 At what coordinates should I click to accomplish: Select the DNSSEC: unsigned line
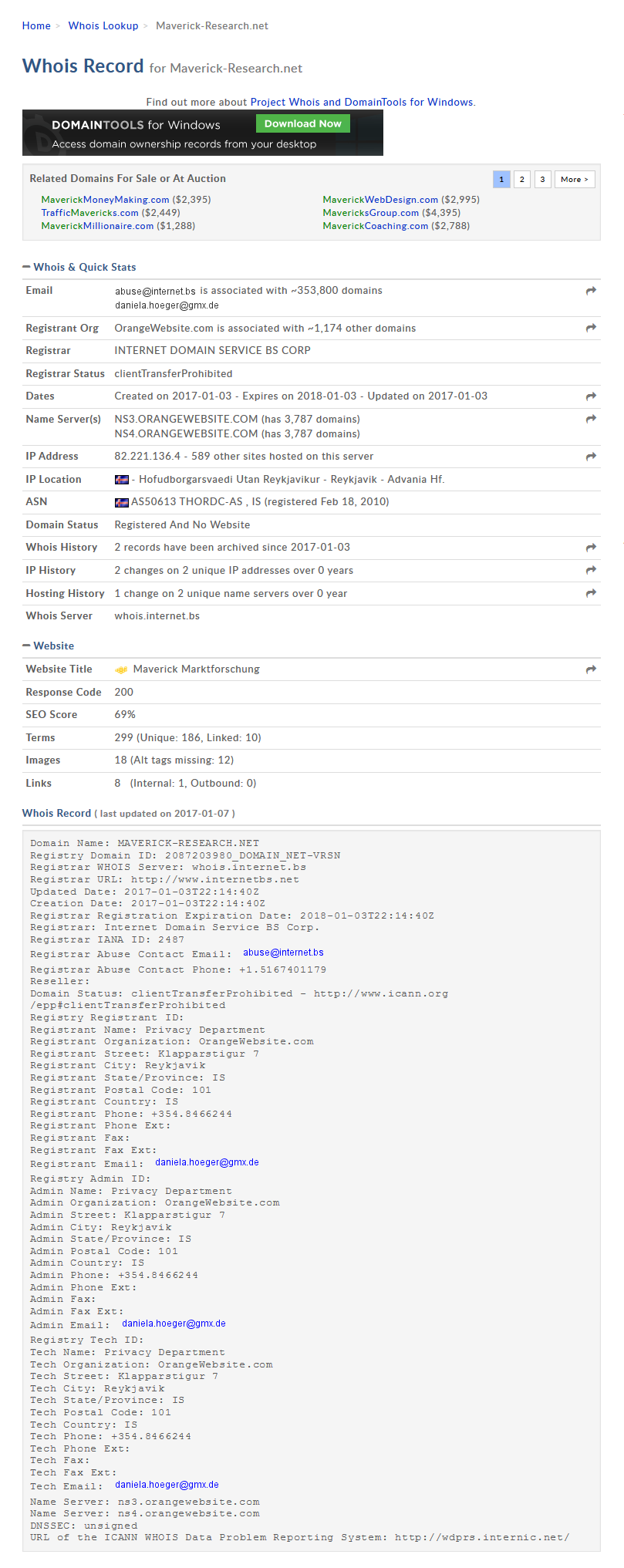click(x=84, y=1526)
